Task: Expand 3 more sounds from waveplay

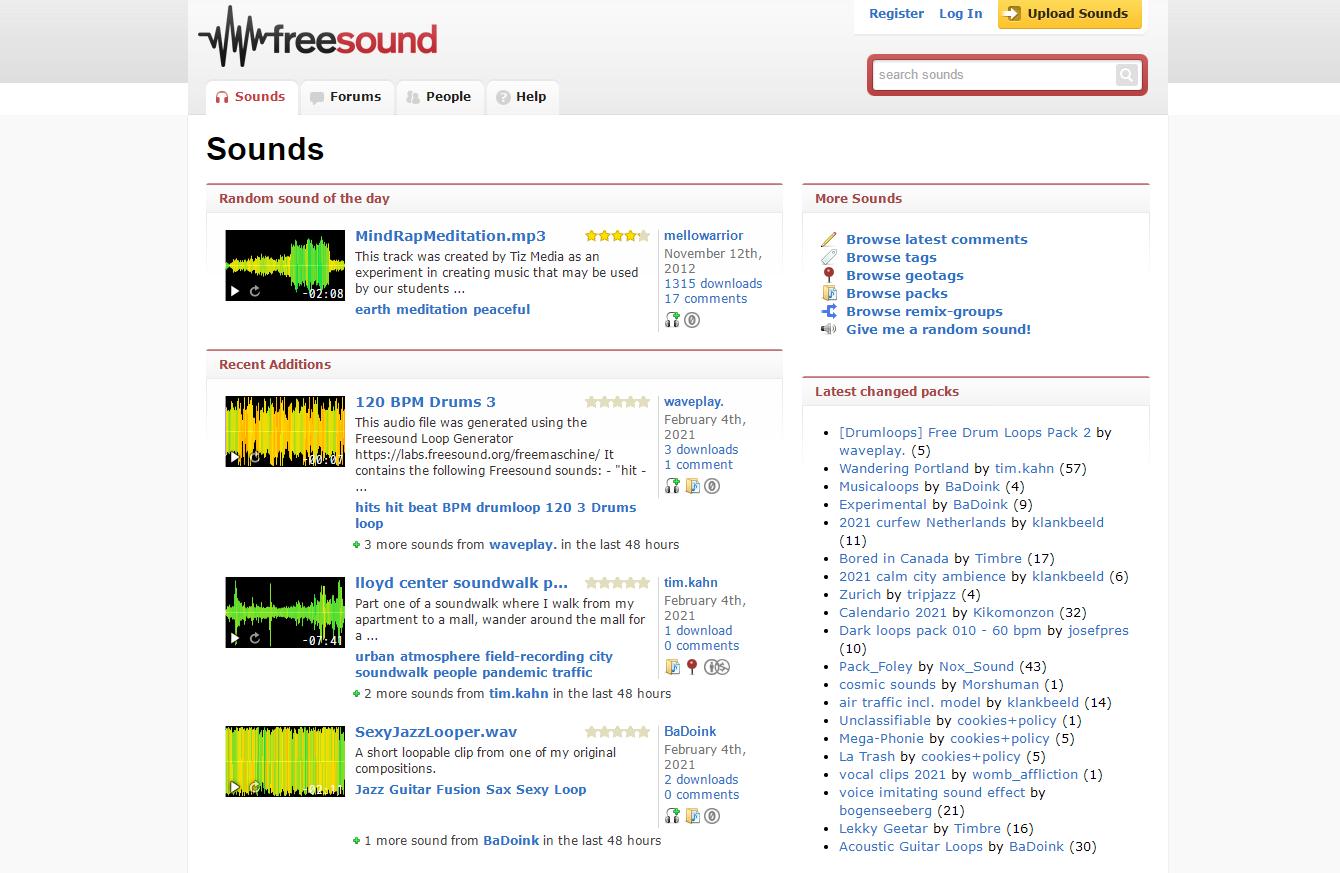Action: point(357,545)
